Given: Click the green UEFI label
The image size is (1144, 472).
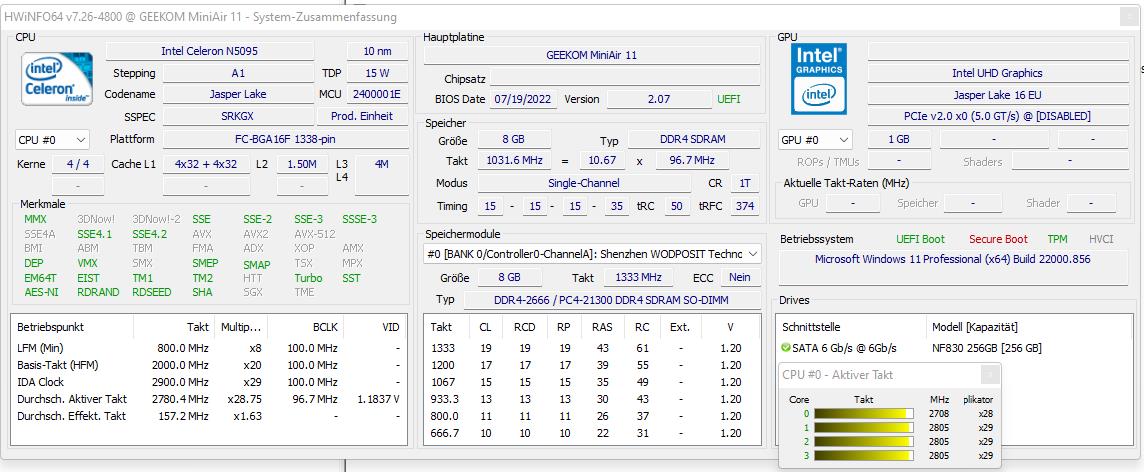Looking at the screenshot, I should (729, 99).
